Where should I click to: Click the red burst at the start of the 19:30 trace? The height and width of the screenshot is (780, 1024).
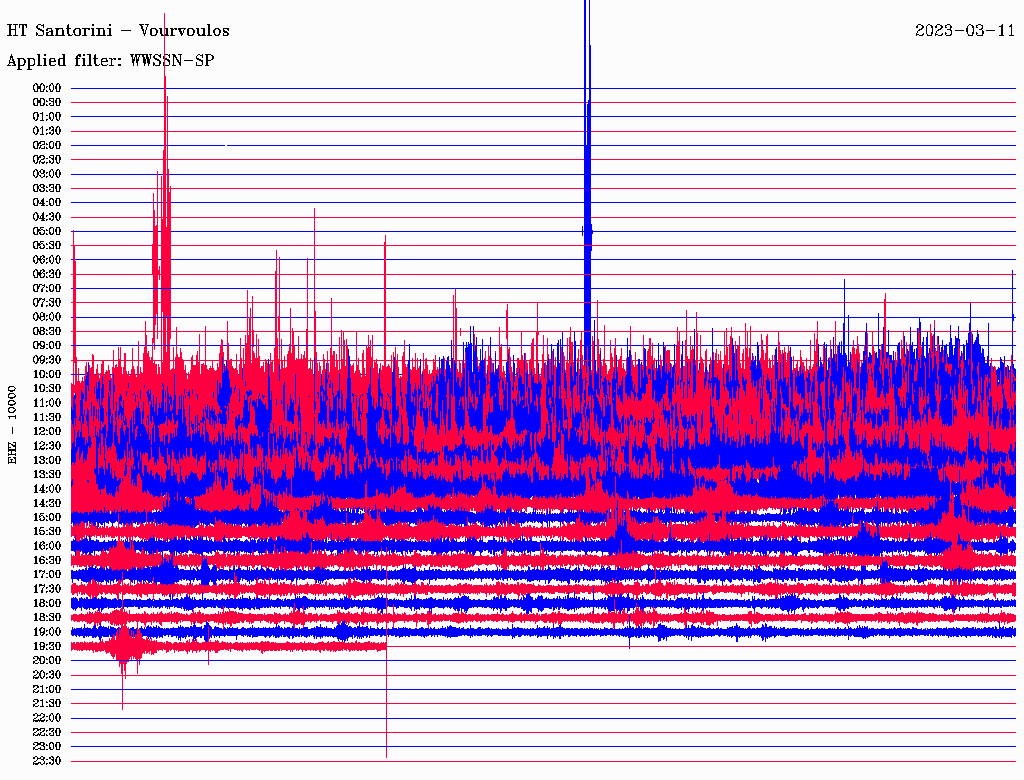[x=124, y=646]
